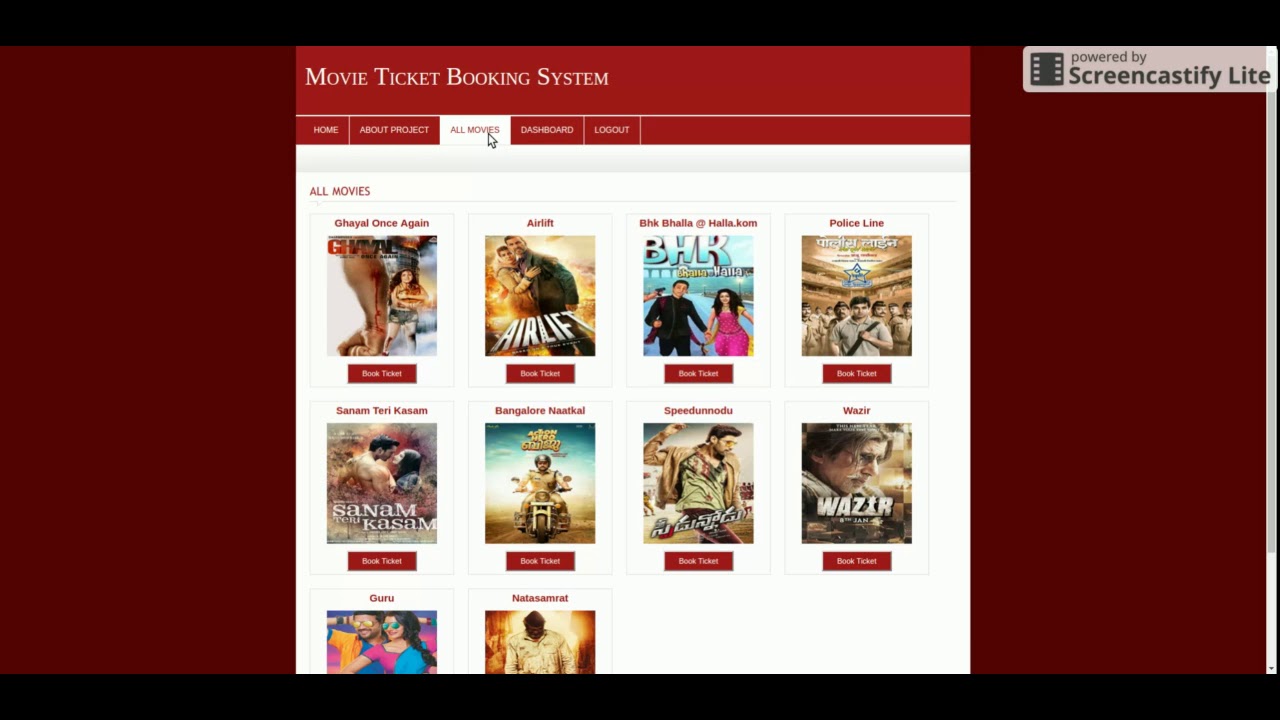The height and width of the screenshot is (720, 1280).
Task: Click the Speedunnodu title text
Action: click(698, 410)
